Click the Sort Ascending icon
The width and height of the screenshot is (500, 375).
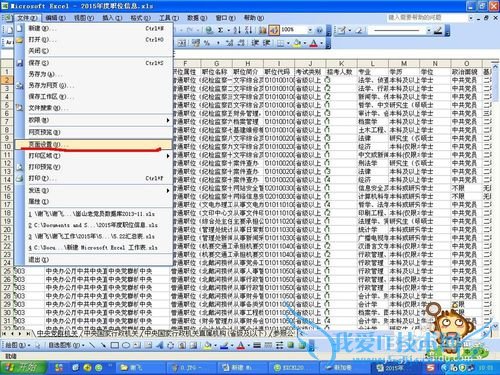pos(237,30)
